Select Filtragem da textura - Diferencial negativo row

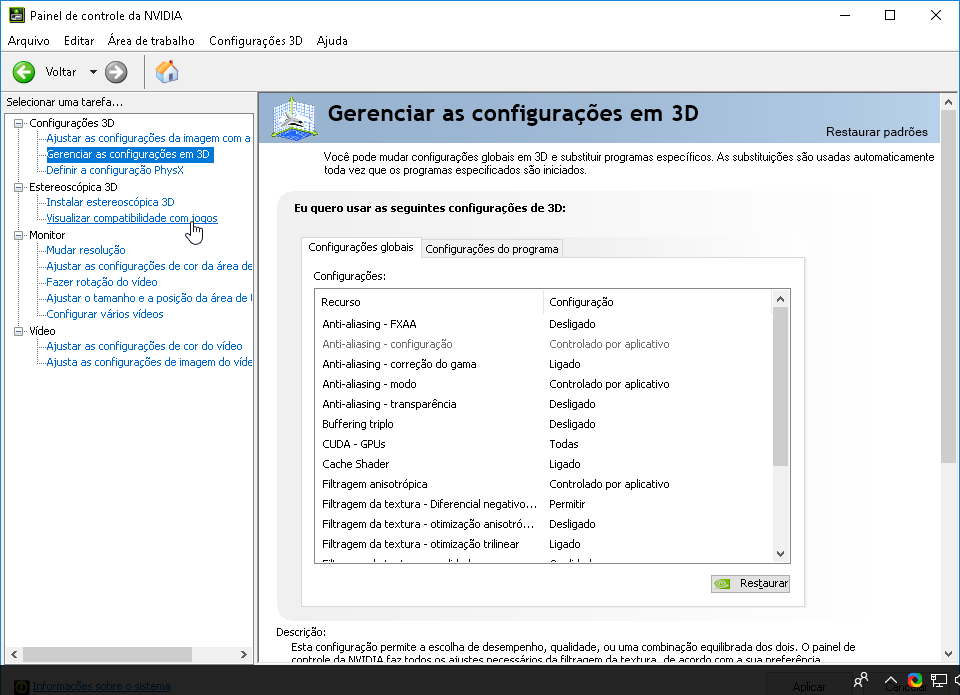[544, 504]
